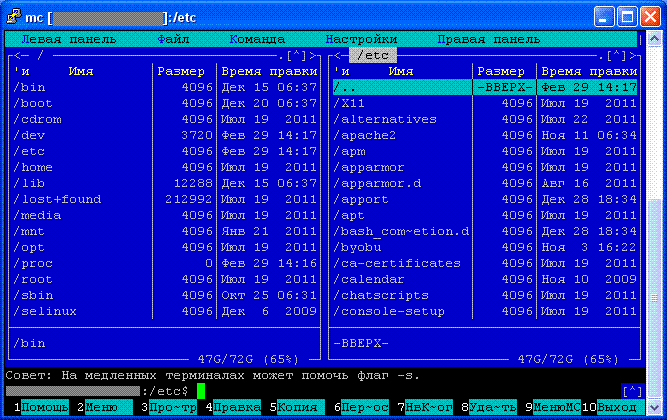Image resolution: width=667 pixels, height=420 pixels.
Task: Open left panel history list caret
Action: [x=296, y=56]
